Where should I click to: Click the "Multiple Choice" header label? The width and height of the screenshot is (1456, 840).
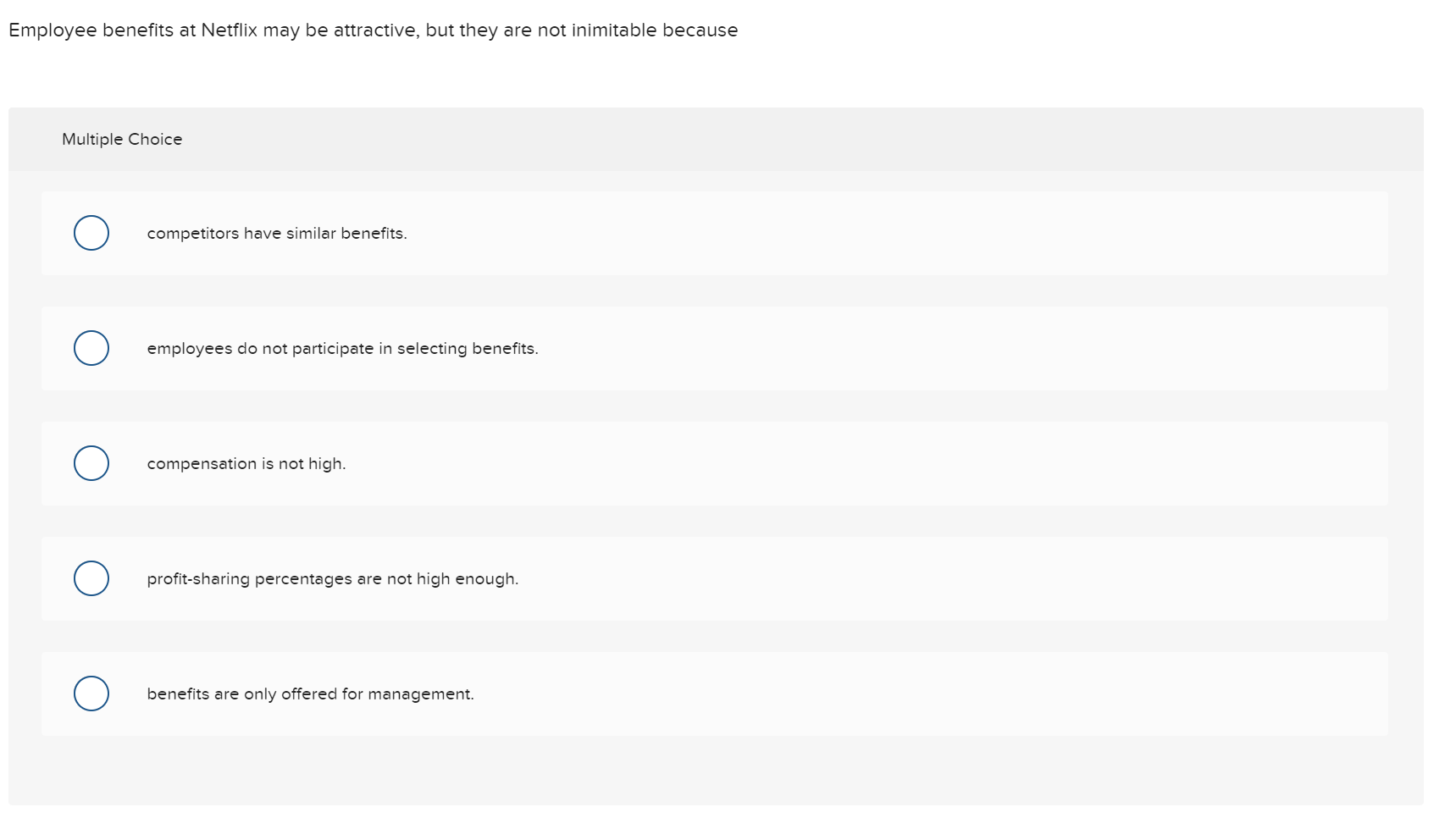tap(122, 138)
